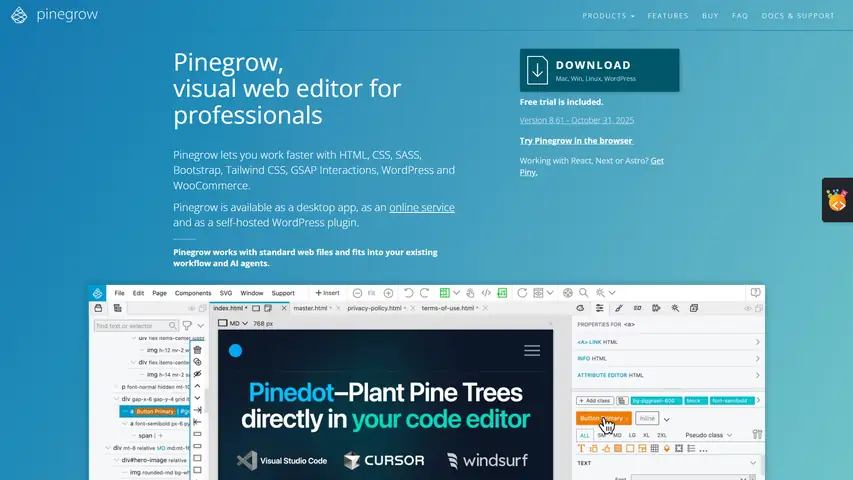The width and height of the screenshot is (853, 480).
Task: Open the Get Piny link
Action: 657,161
